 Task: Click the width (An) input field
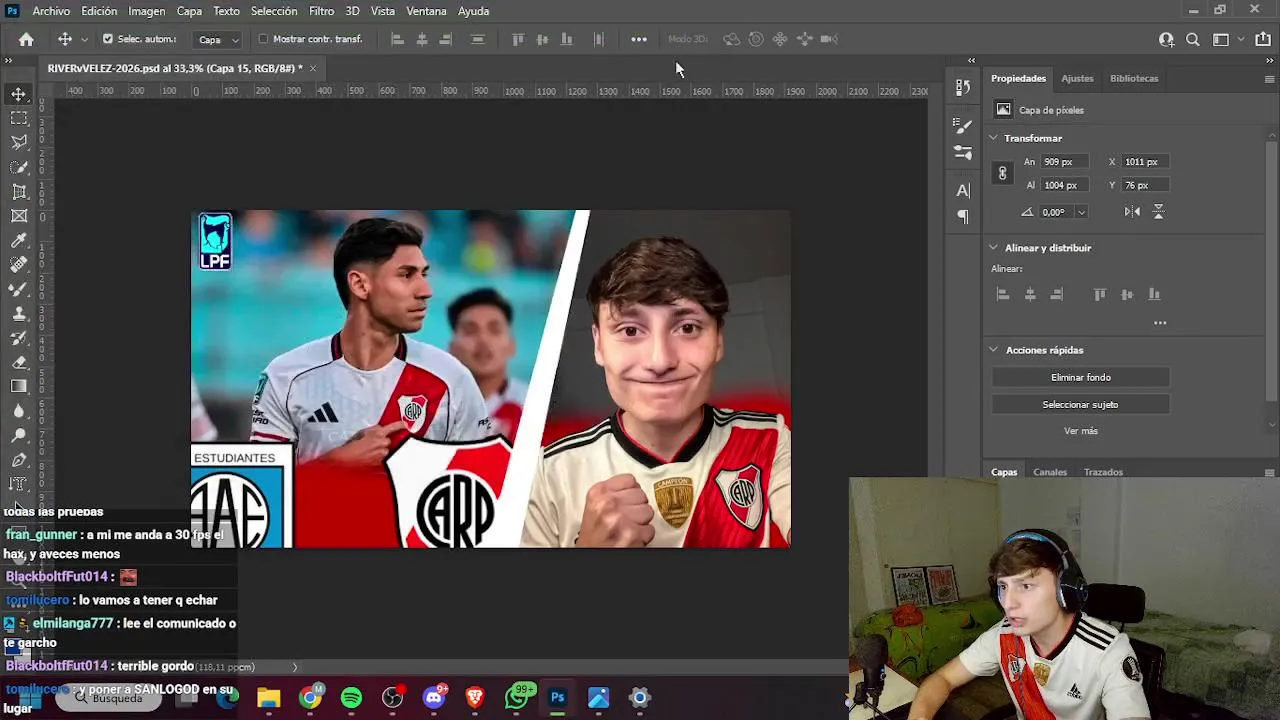coord(1064,162)
